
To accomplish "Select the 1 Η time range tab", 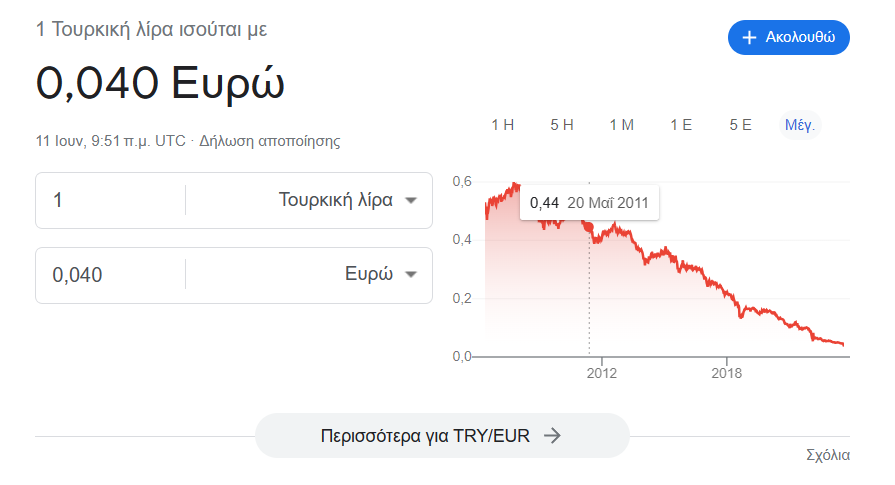I will pyautogui.click(x=502, y=125).
